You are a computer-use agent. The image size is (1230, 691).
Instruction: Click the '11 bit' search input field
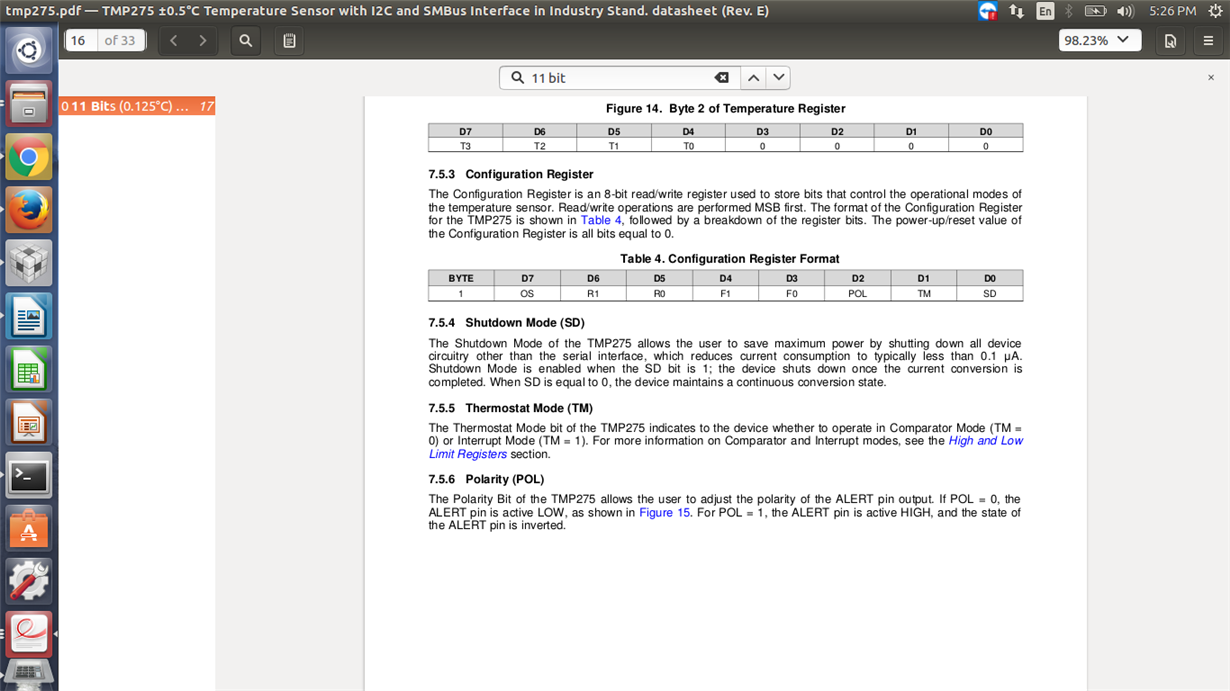tap(620, 78)
